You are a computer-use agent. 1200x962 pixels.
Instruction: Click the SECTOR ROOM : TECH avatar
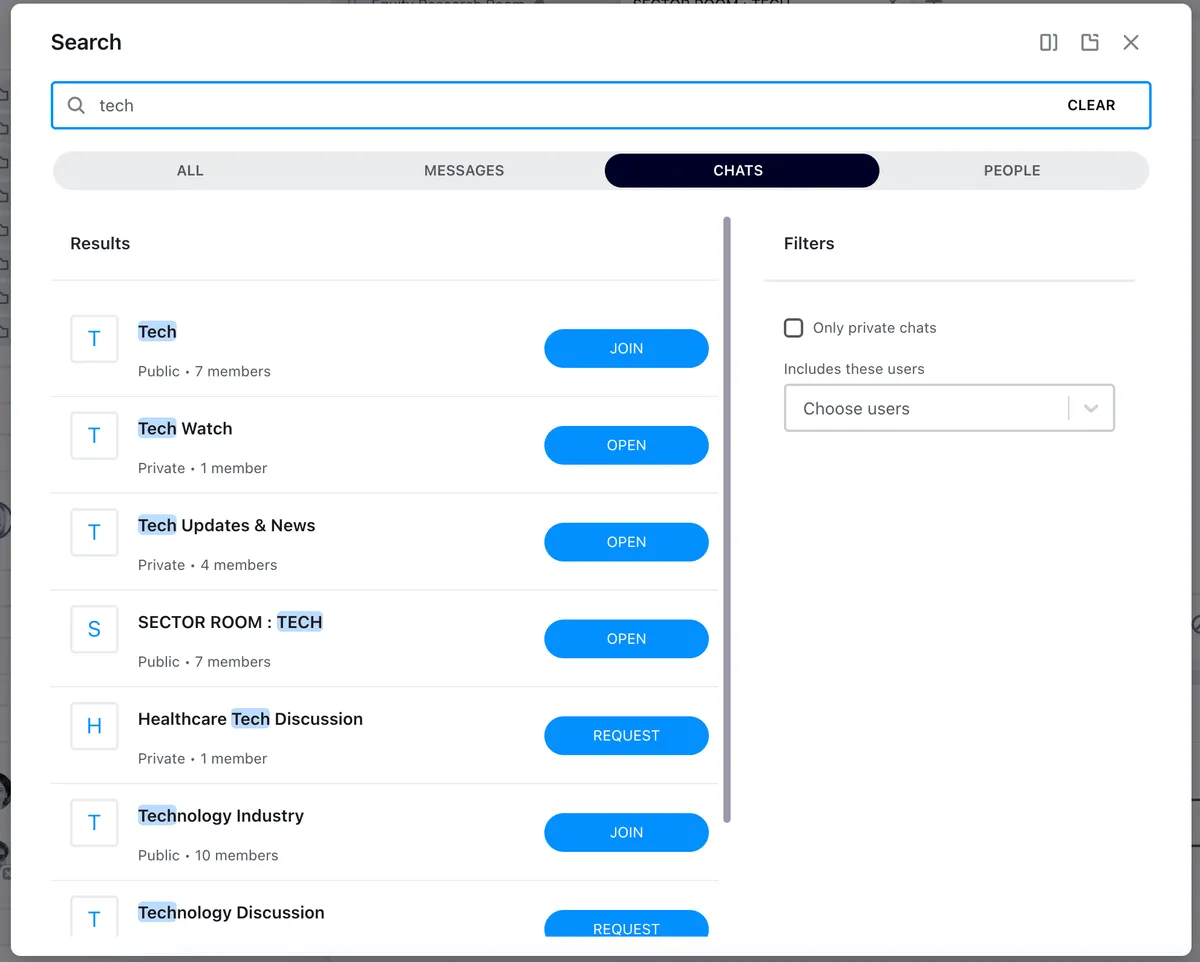pyautogui.click(x=94, y=629)
